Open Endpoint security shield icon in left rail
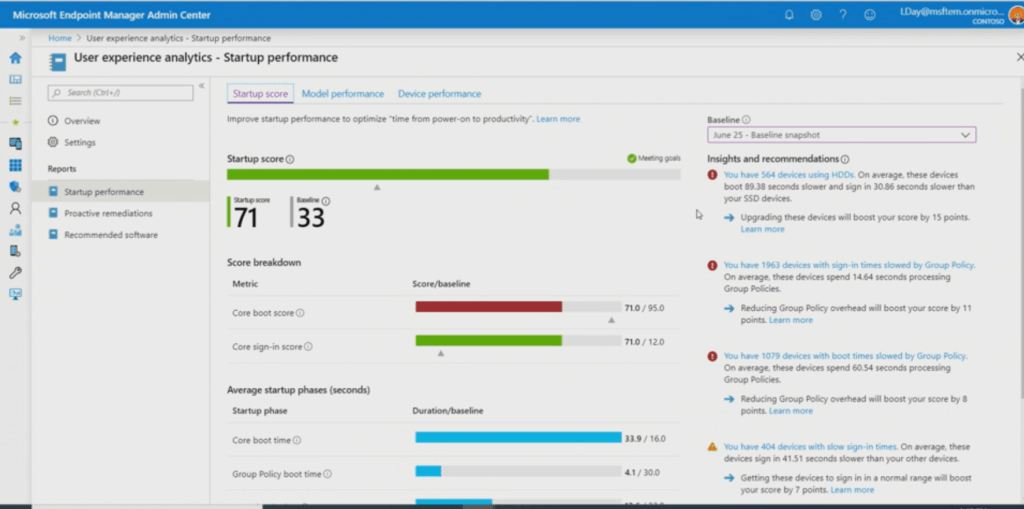This screenshot has width=1024, height=509. [x=15, y=186]
